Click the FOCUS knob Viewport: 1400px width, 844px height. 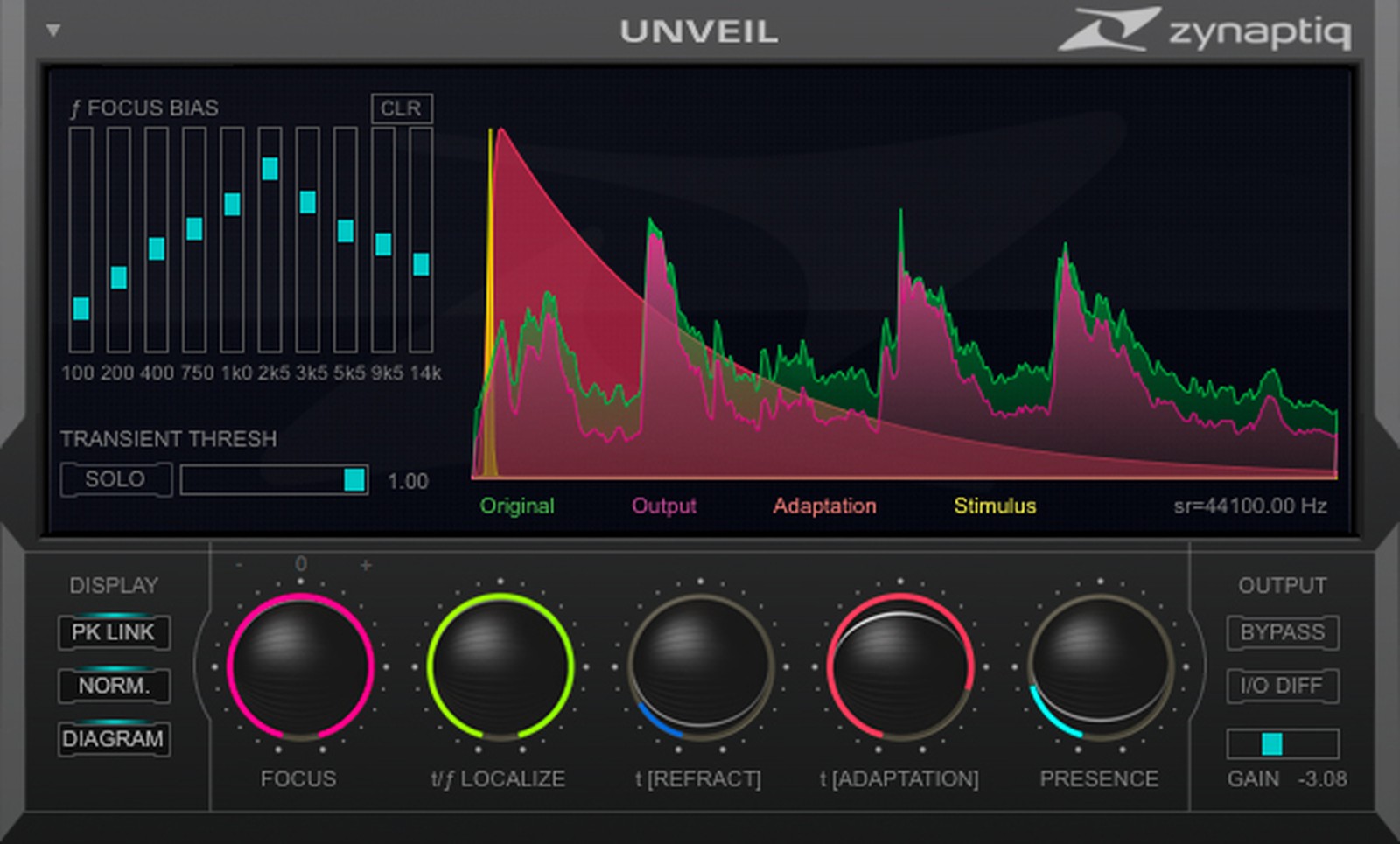pos(300,666)
